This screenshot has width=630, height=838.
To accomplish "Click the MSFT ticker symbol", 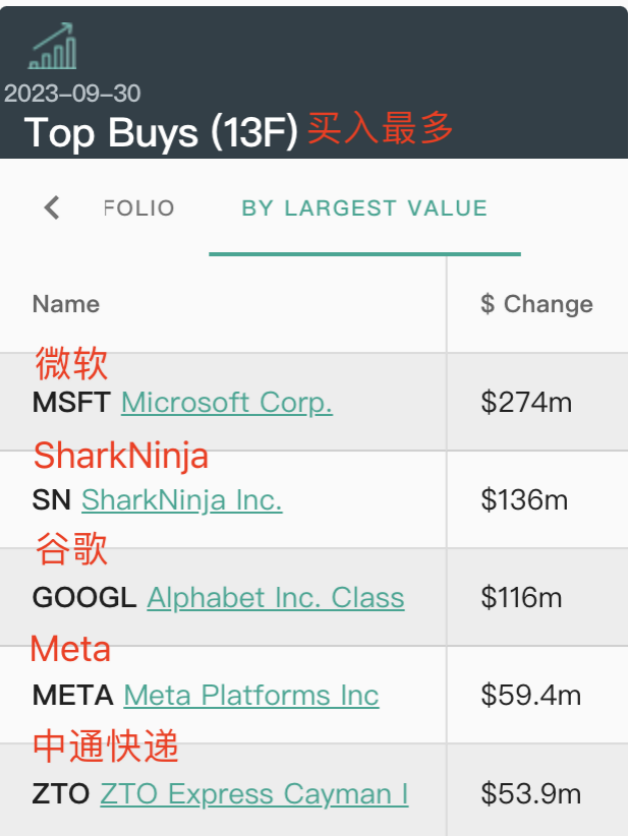I will 72,402.
